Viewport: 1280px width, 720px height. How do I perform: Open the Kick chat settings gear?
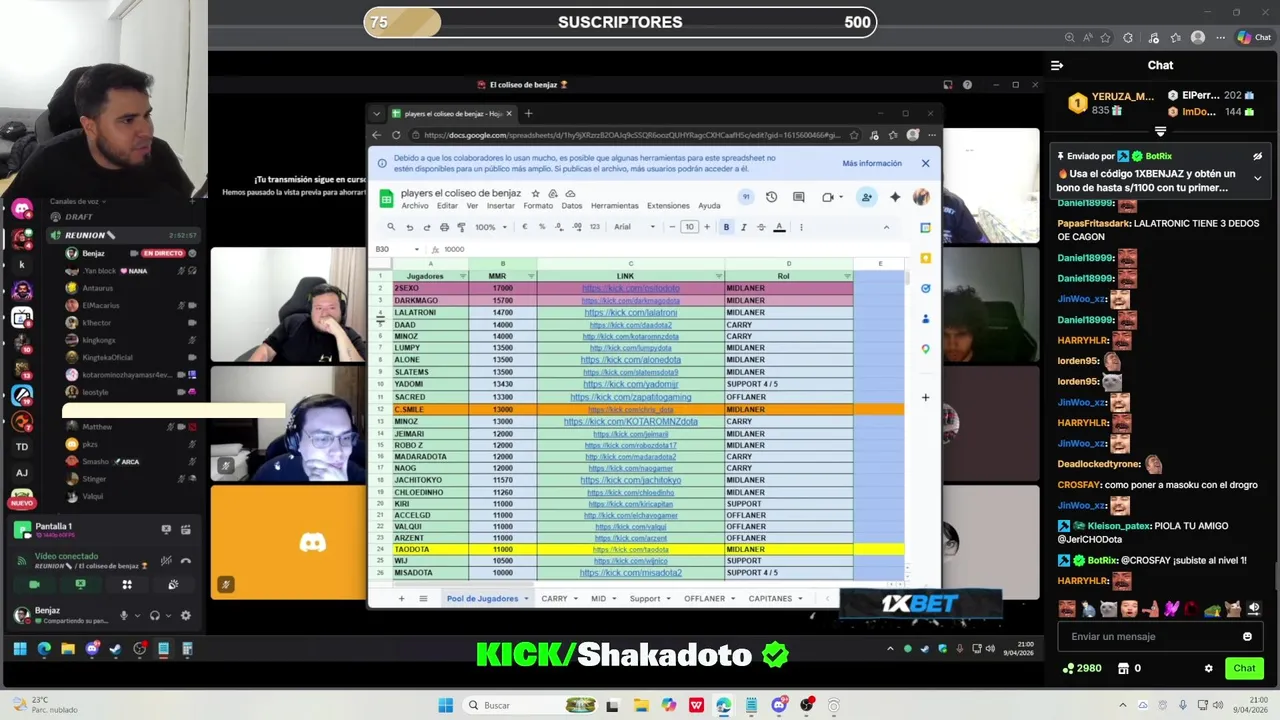[x=1208, y=668]
